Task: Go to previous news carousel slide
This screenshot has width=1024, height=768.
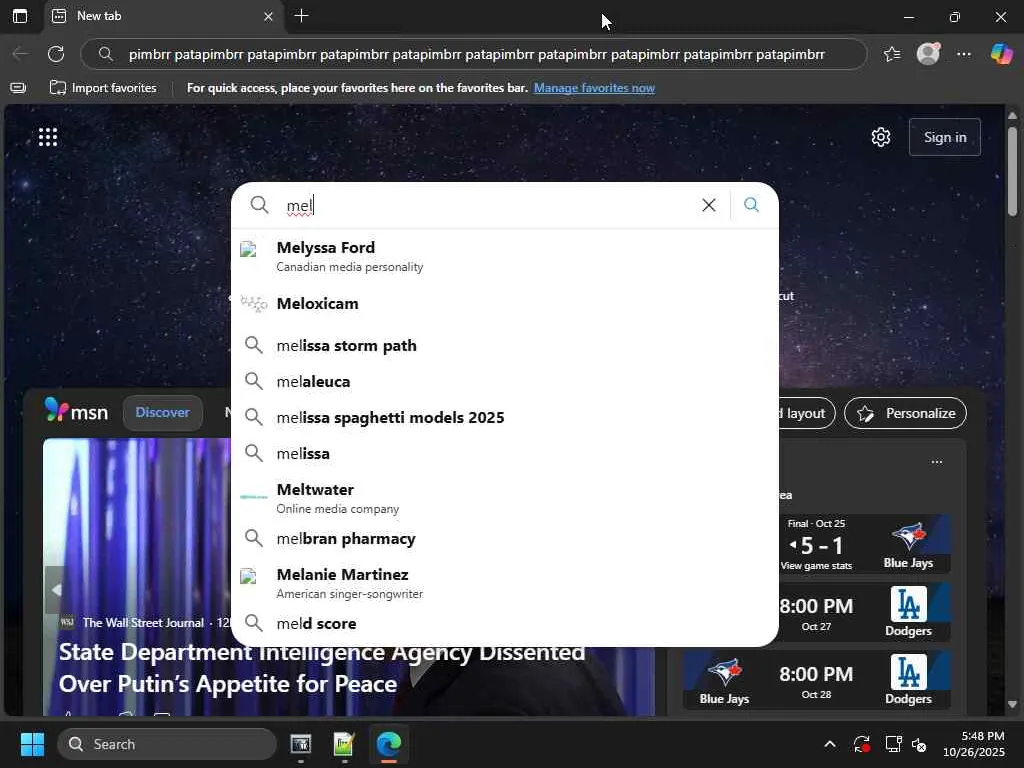Action: [x=56, y=590]
